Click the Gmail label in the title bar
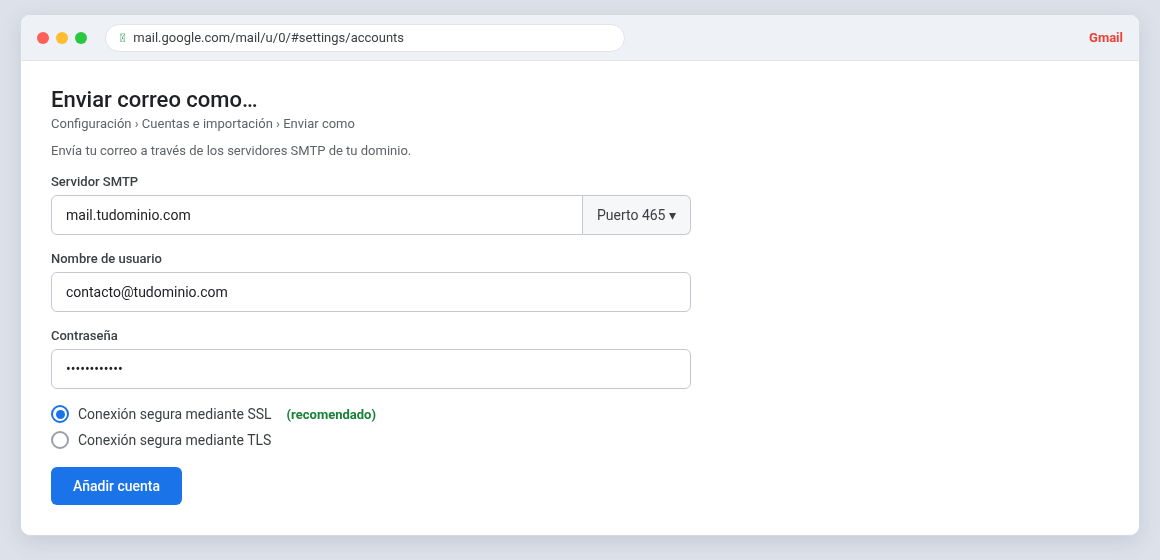Viewport: 1160px width, 560px height. [1105, 38]
